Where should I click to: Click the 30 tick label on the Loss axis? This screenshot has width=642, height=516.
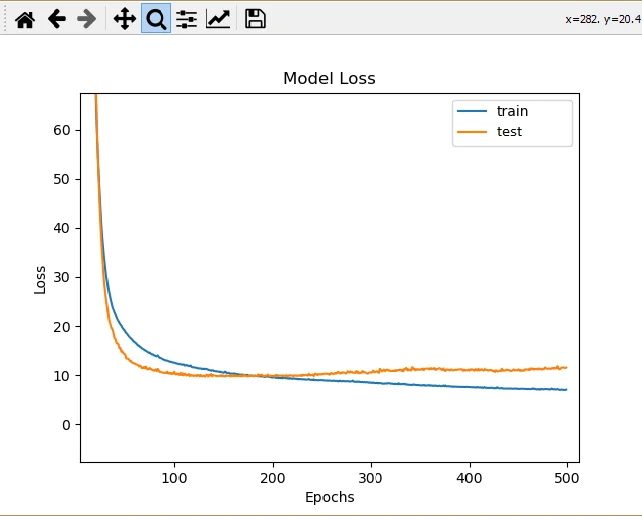[62, 277]
